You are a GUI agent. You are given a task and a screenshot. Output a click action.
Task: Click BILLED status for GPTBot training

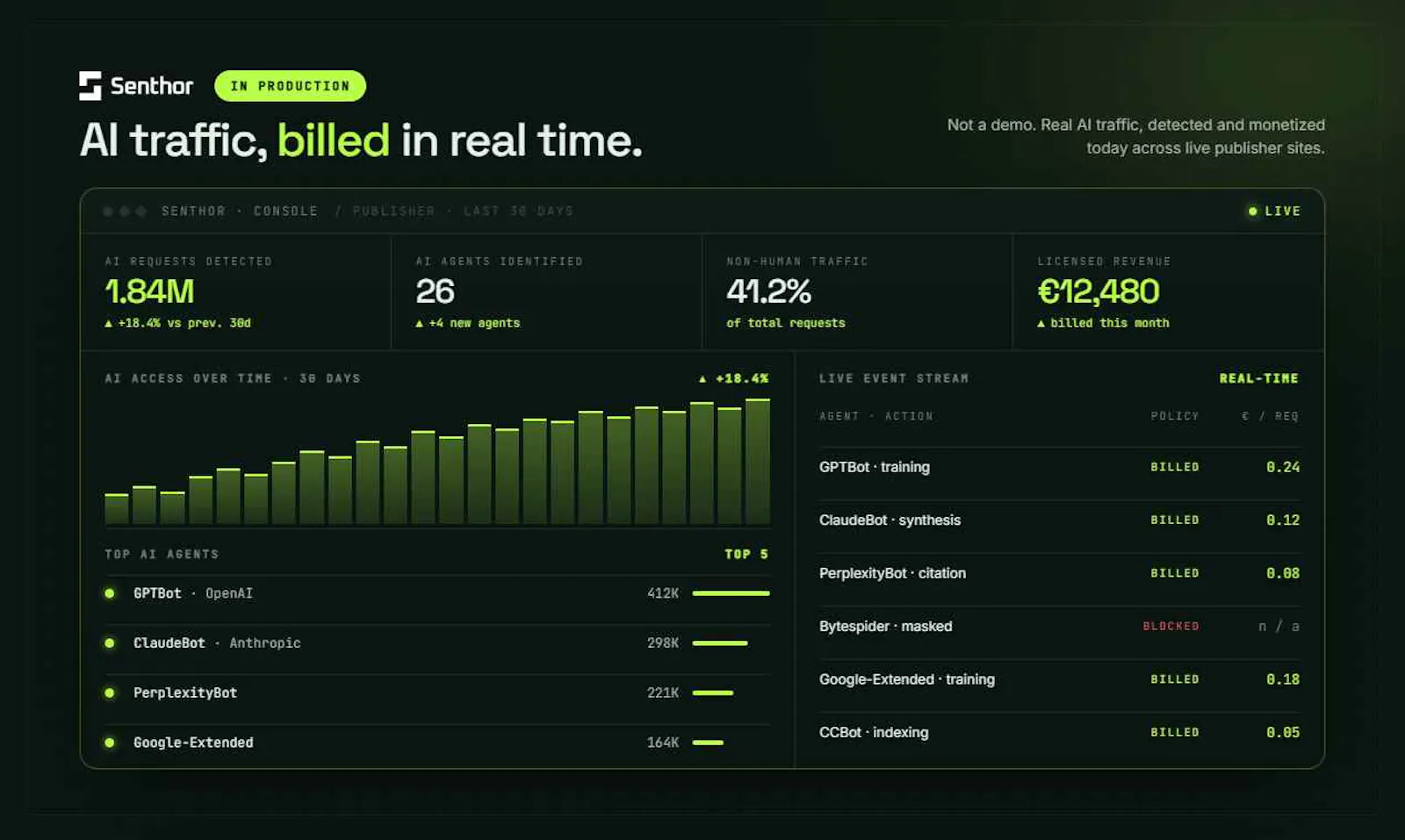pyautogui.click(x=1175, y=467)
